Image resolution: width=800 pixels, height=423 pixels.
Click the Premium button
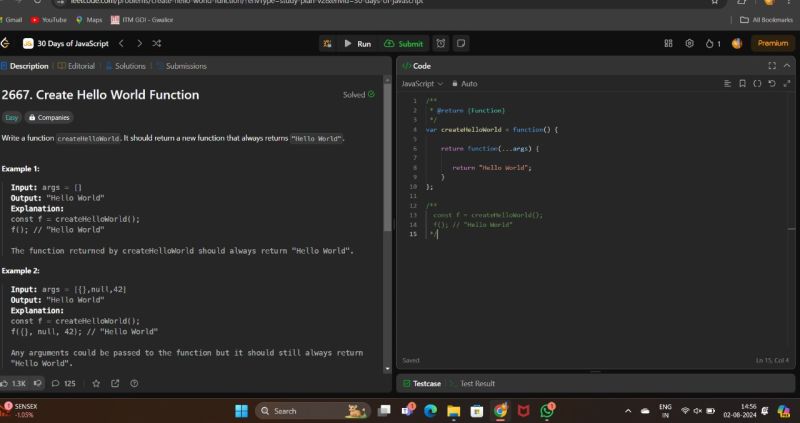coord(772,43)
